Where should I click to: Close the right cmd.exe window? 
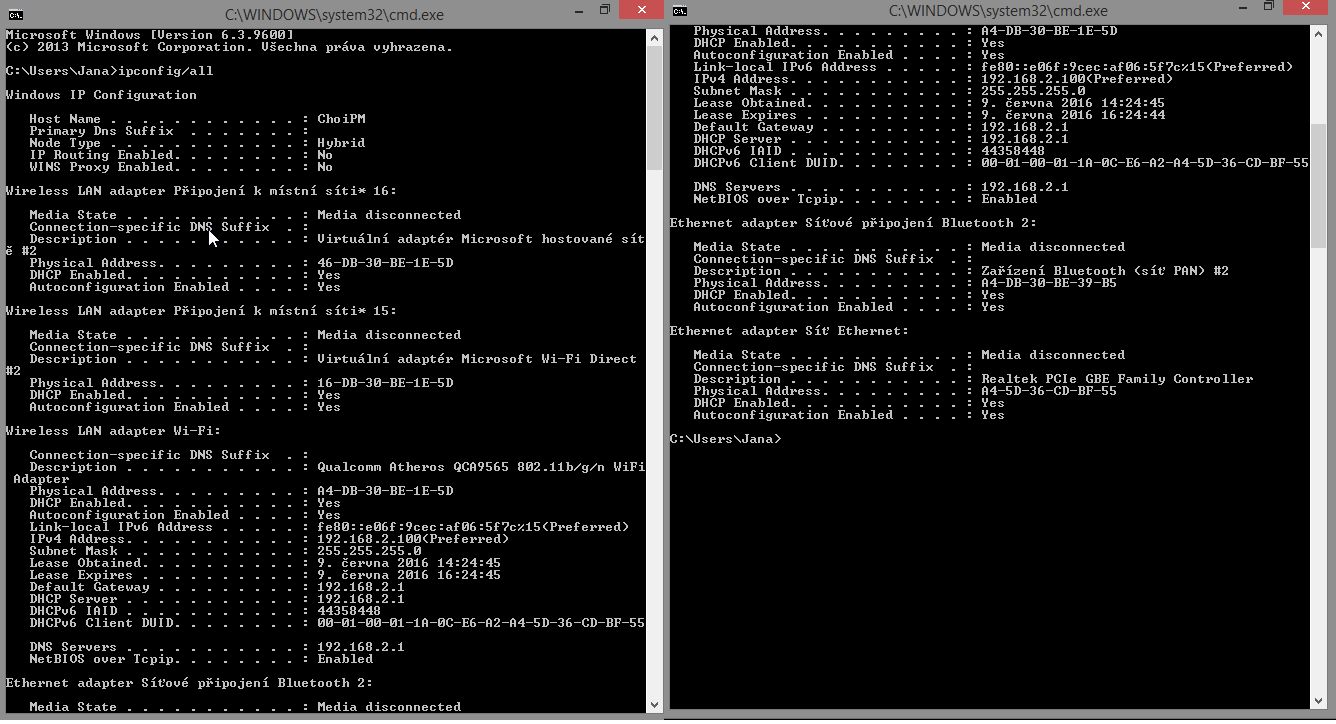click(1305, 7)
